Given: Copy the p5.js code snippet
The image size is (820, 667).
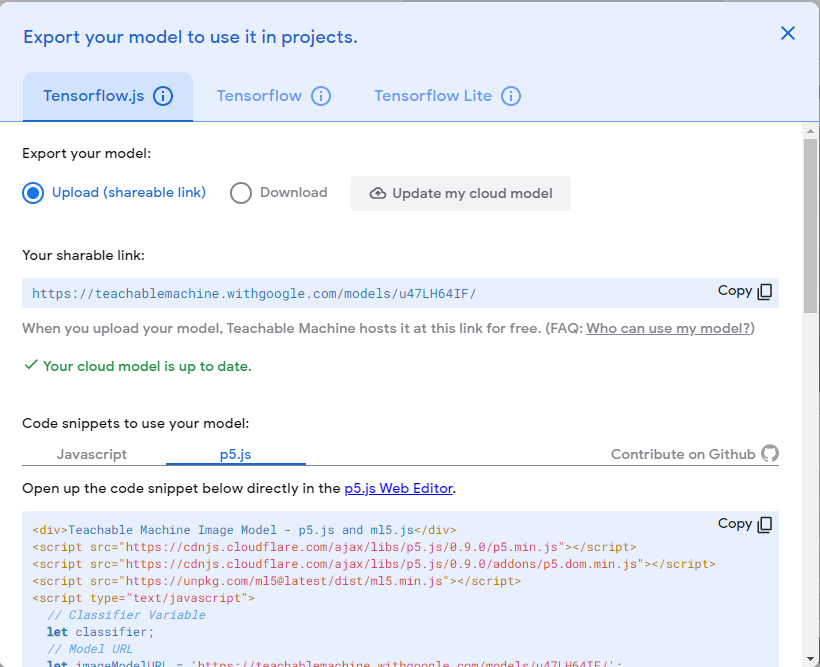Looking at the screenshot, I should pyautogui.click(x=745, y=524).
